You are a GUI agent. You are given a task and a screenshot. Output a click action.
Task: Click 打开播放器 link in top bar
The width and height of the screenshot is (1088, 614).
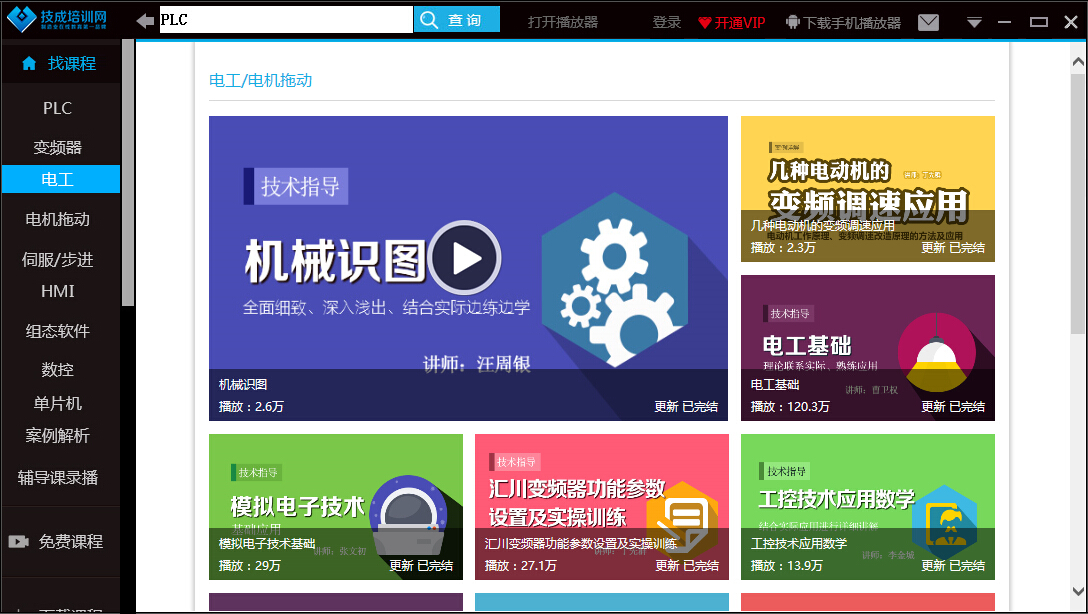coord(563,22)
